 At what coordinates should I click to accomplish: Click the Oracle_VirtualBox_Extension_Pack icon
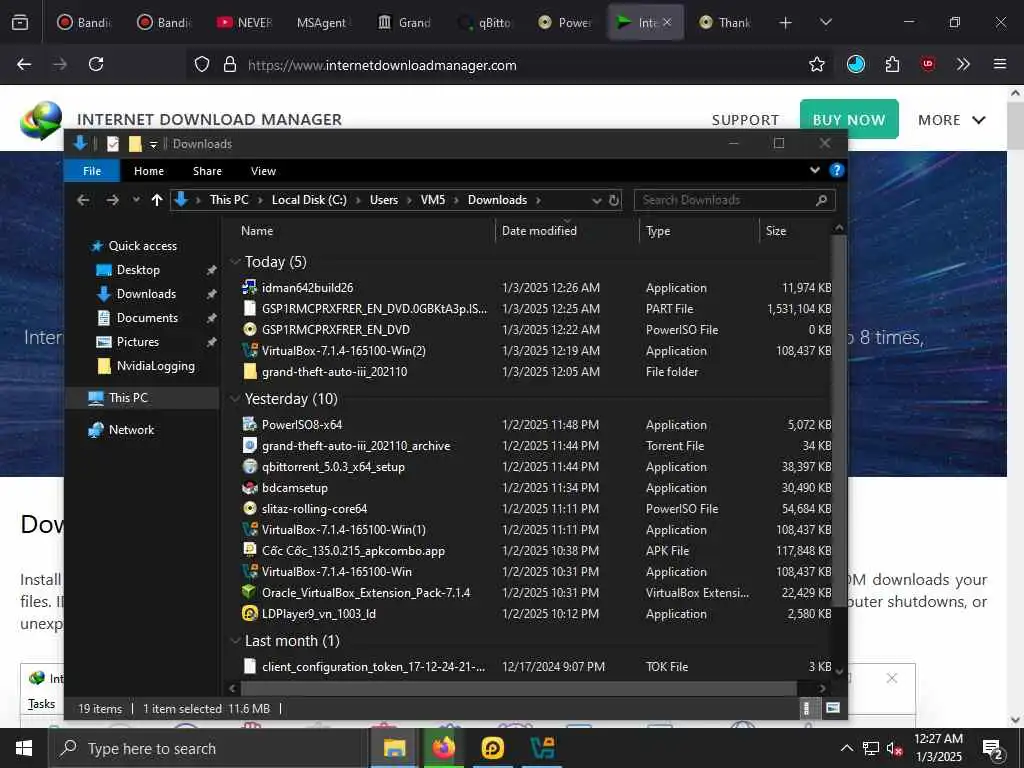249,592
